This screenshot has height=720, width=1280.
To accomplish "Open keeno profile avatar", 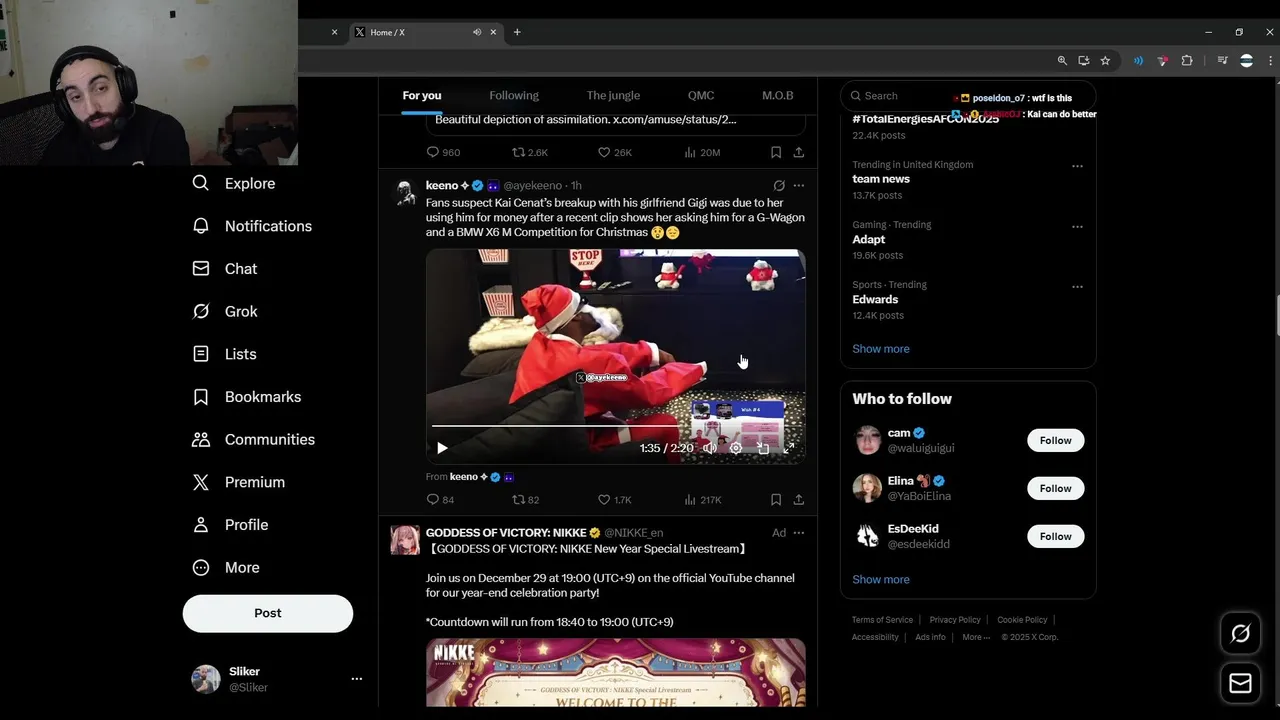I will [405, 193].
